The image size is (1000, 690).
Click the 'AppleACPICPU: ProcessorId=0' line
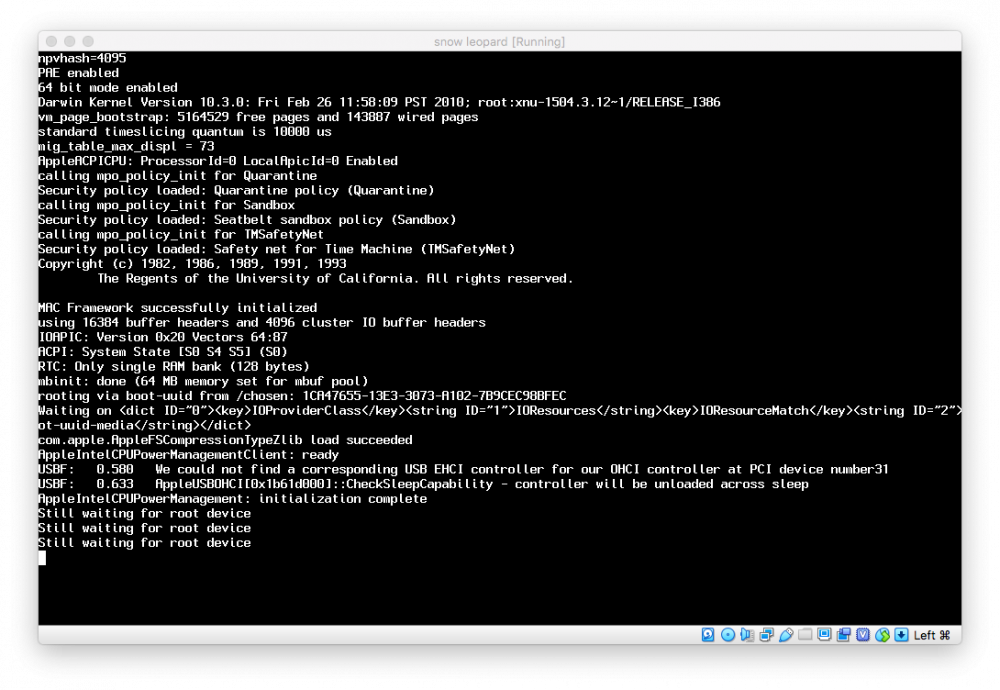[x=218, y=161]
